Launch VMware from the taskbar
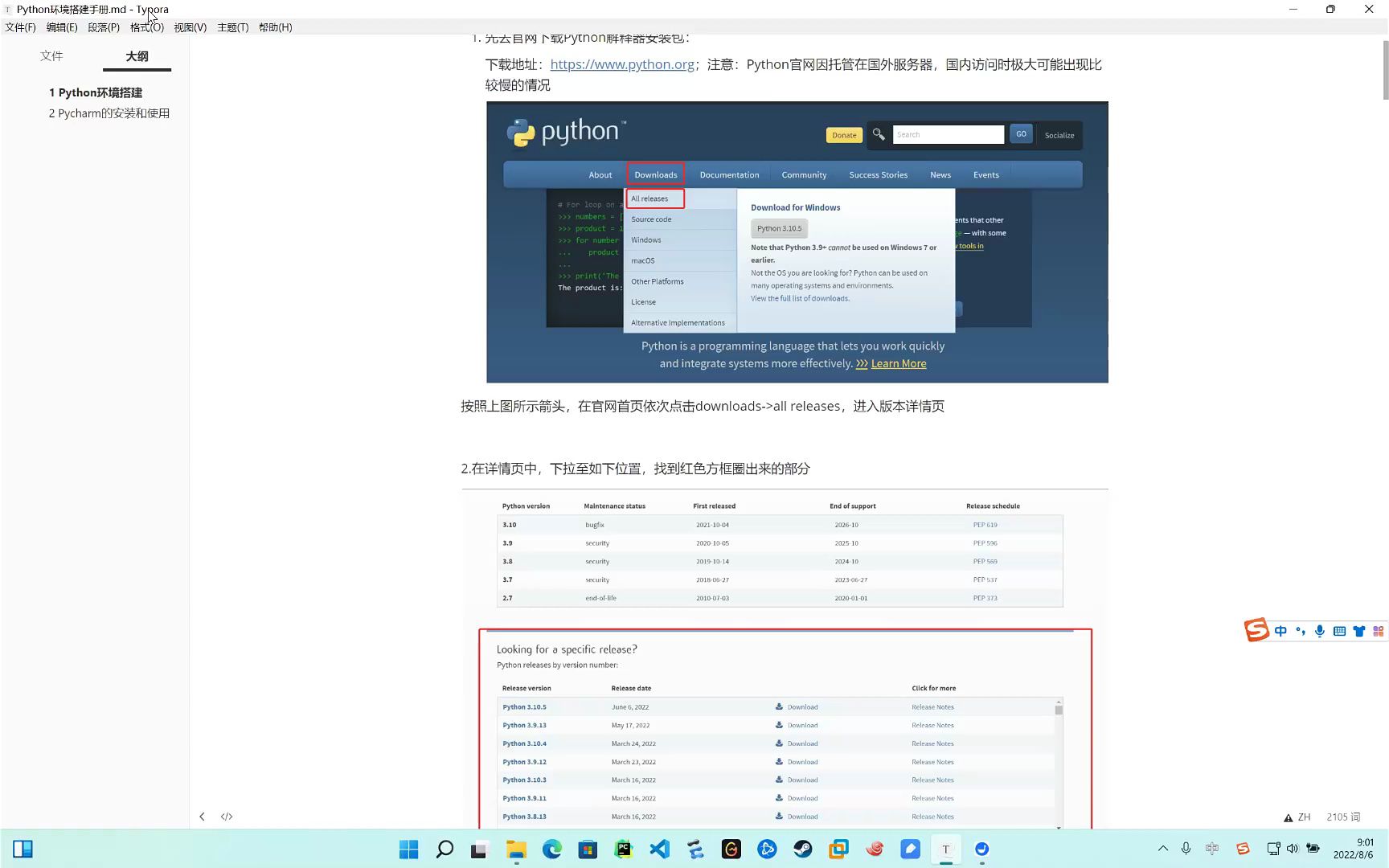 coord(838,849)
